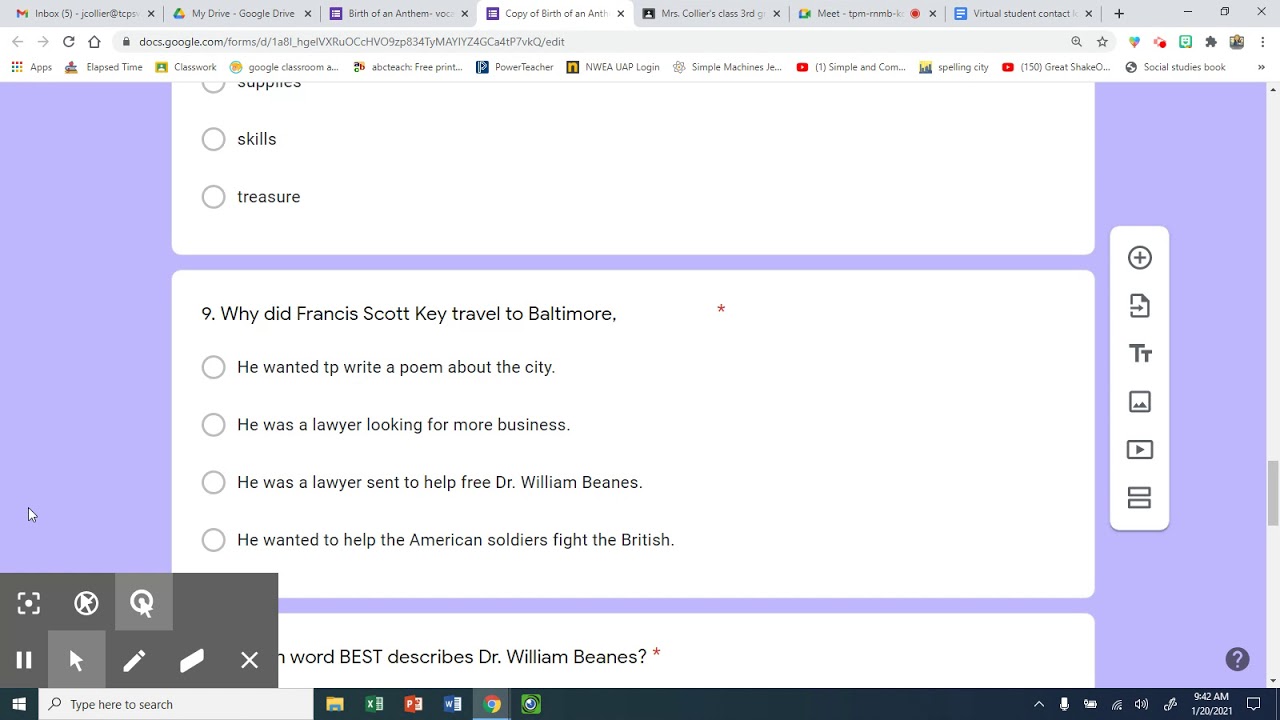Switch to Virtual student contact tab
The height and width of the screenshot is (720, 1280).
(1022, 14)
